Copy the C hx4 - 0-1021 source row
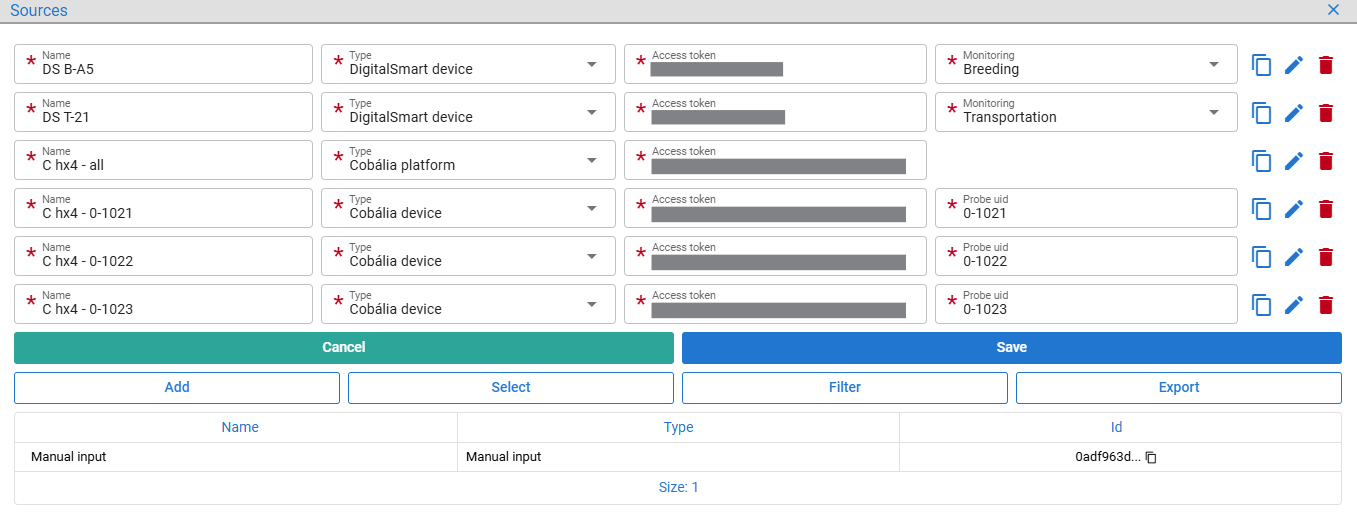 [1262, 209]
